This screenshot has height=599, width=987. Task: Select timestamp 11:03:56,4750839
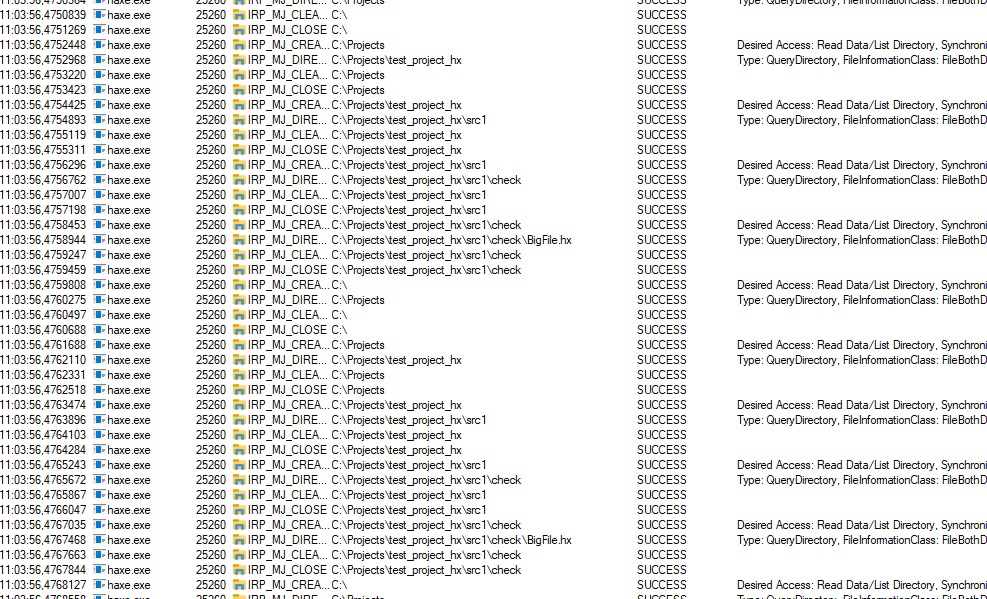[43, 14]
